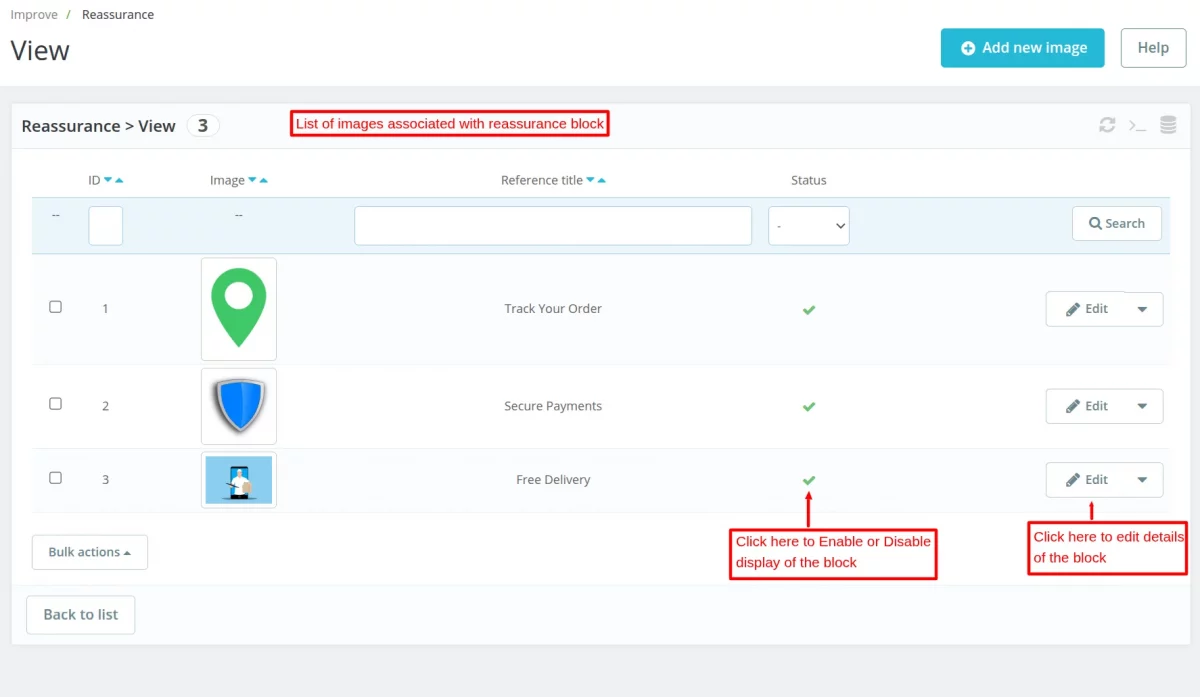
Task: Expand actions arrow for Track Your Order
Action: tap(1143, 309)
